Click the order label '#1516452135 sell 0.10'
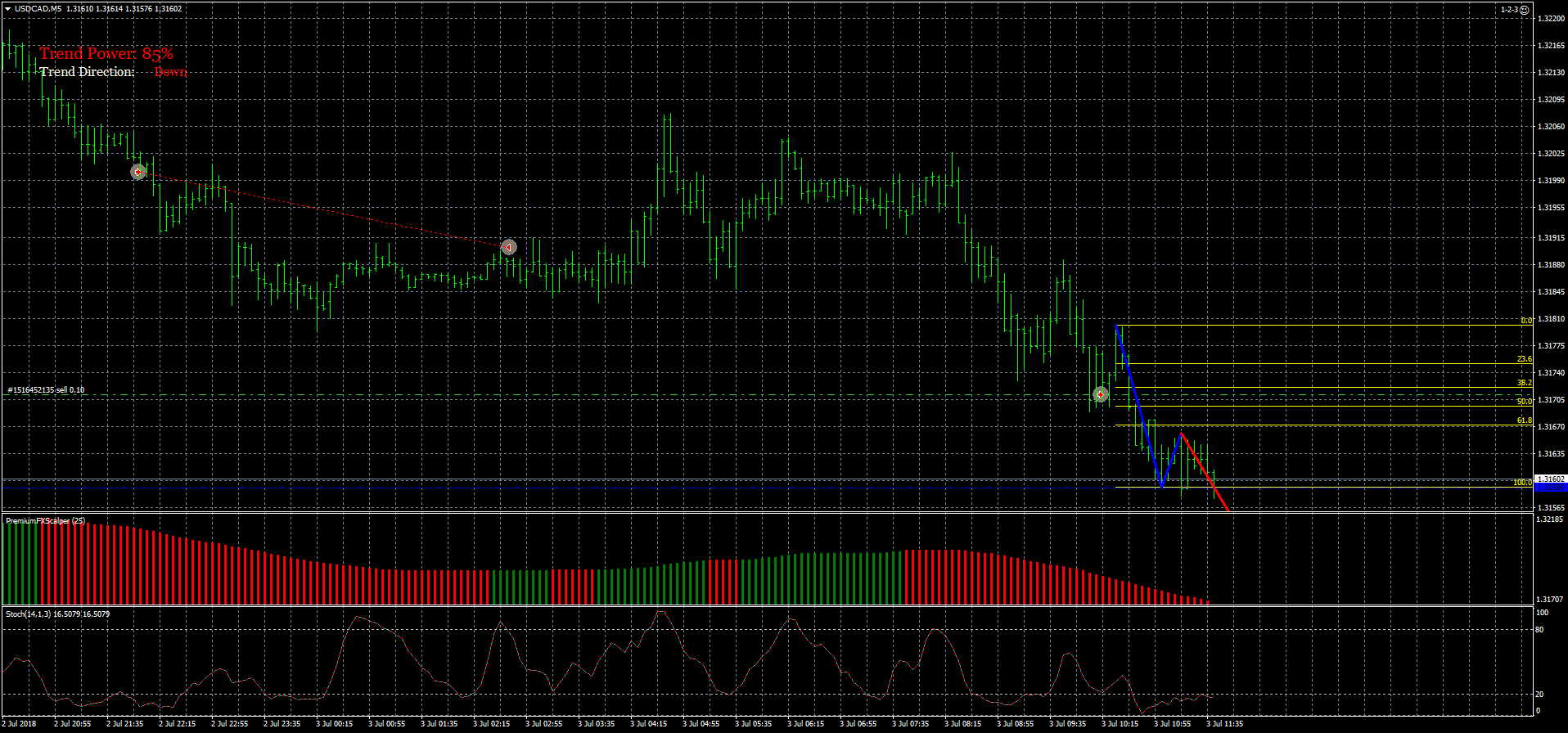 (46, 390)
